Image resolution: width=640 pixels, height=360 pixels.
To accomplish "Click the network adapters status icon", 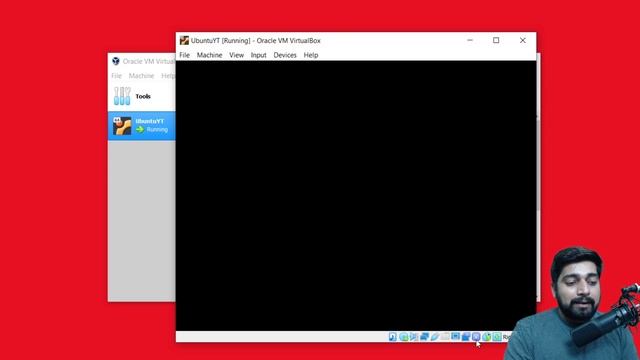I will click(x=424, y=337).
